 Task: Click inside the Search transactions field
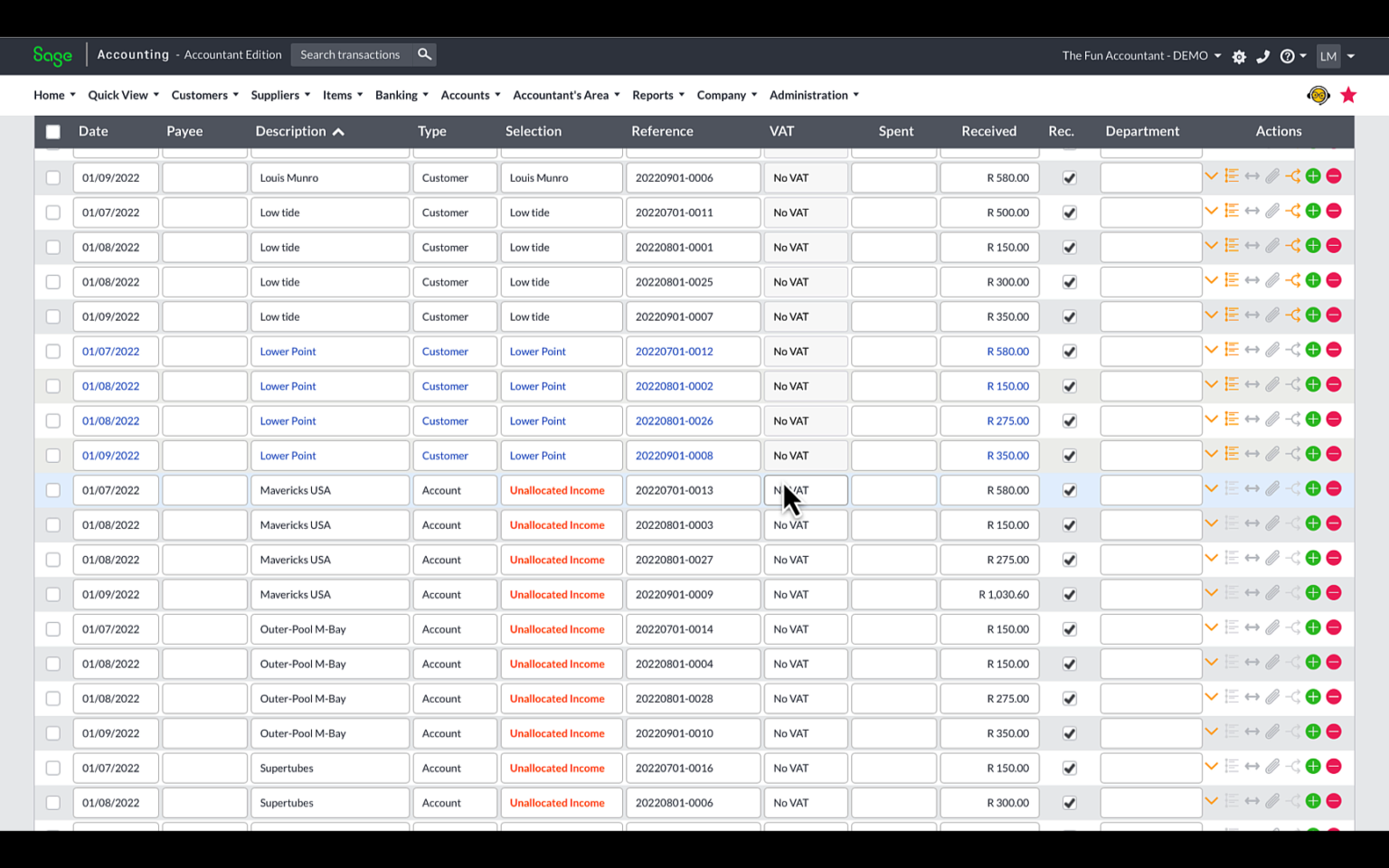tap(353, 54)
